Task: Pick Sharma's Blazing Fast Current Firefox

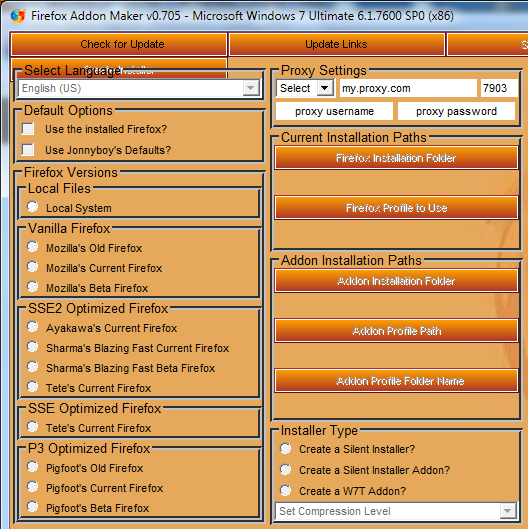Action: [x=32, y=346]
